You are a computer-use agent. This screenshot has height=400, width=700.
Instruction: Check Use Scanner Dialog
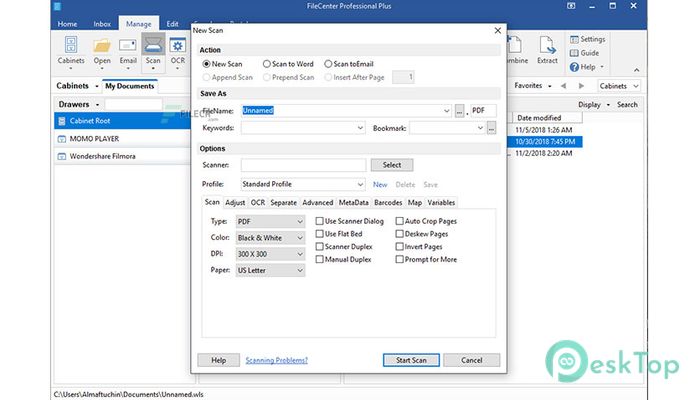(319, 221)
